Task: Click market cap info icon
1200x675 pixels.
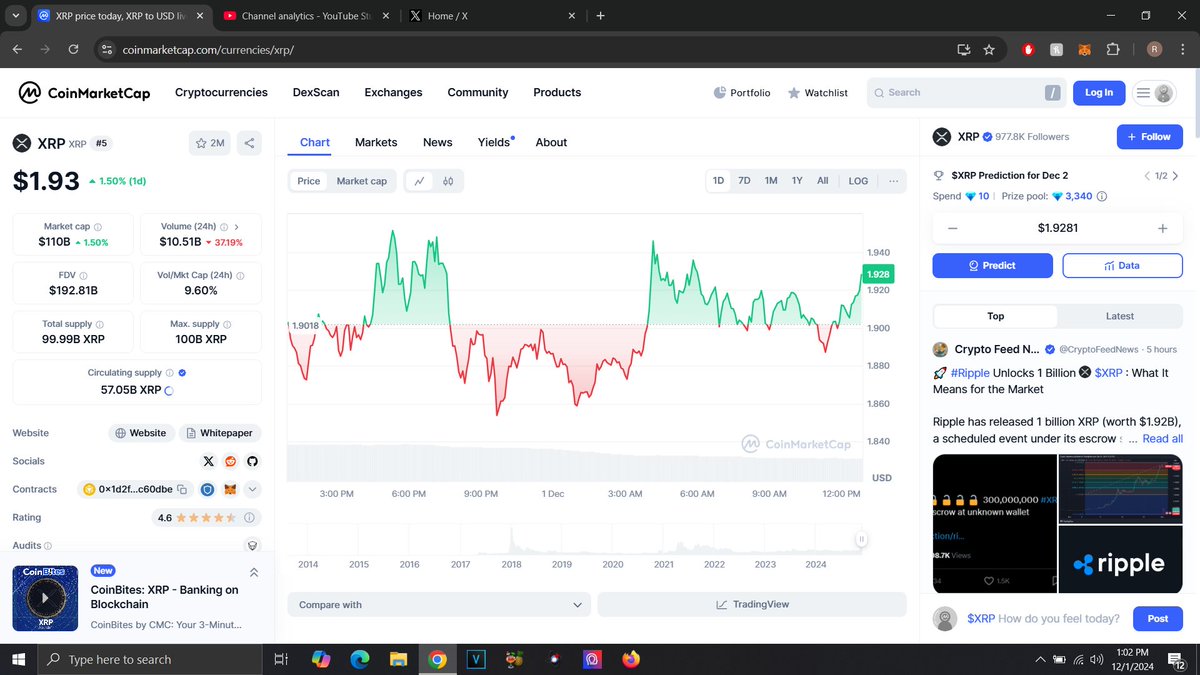Action: click(x=97, y=227)
